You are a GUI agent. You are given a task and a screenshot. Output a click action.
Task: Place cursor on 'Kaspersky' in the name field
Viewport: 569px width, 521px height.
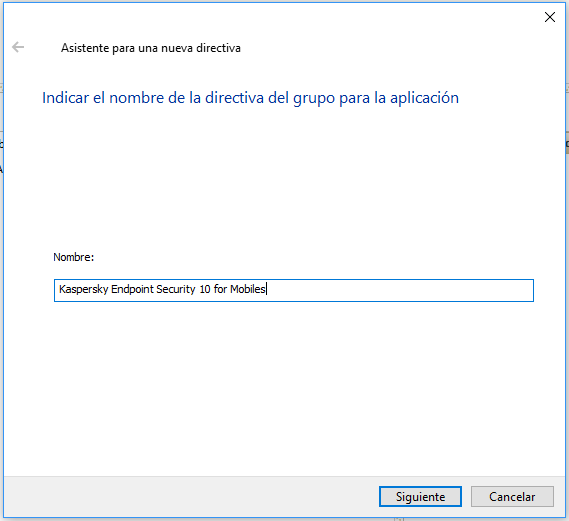pyautogui.click(x=83, y=289)
